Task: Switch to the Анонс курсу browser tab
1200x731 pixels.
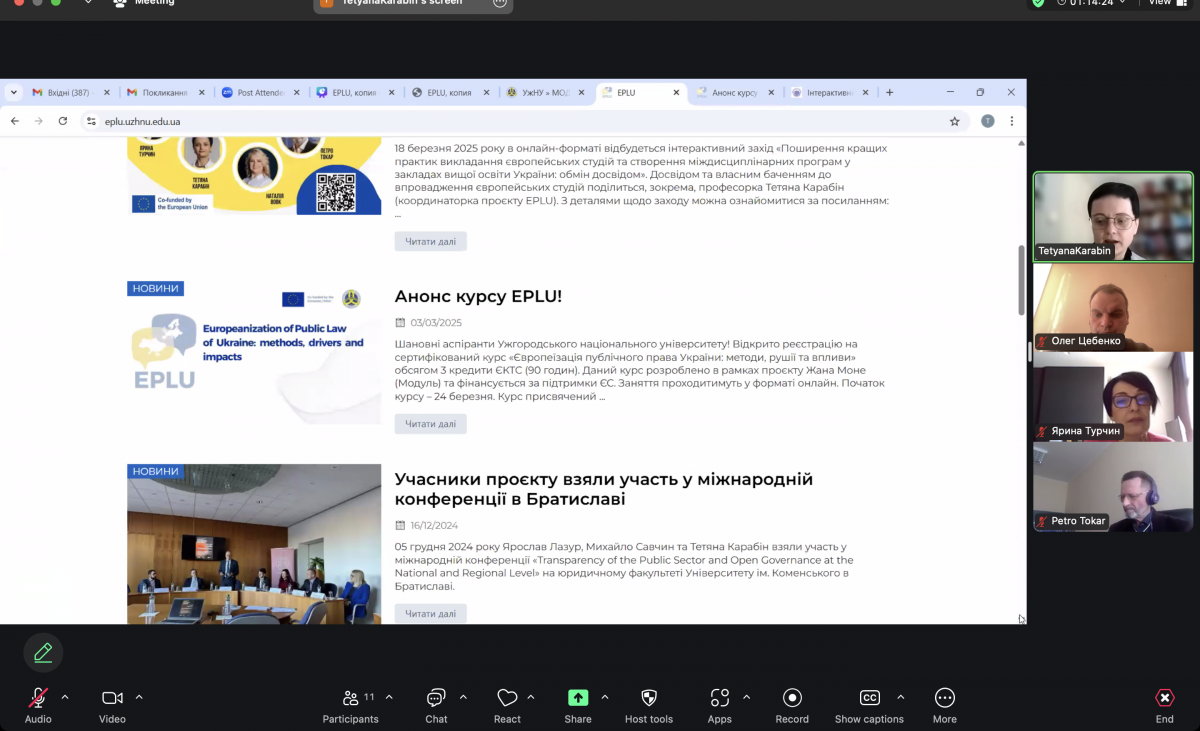Action: tap(733, 91)
